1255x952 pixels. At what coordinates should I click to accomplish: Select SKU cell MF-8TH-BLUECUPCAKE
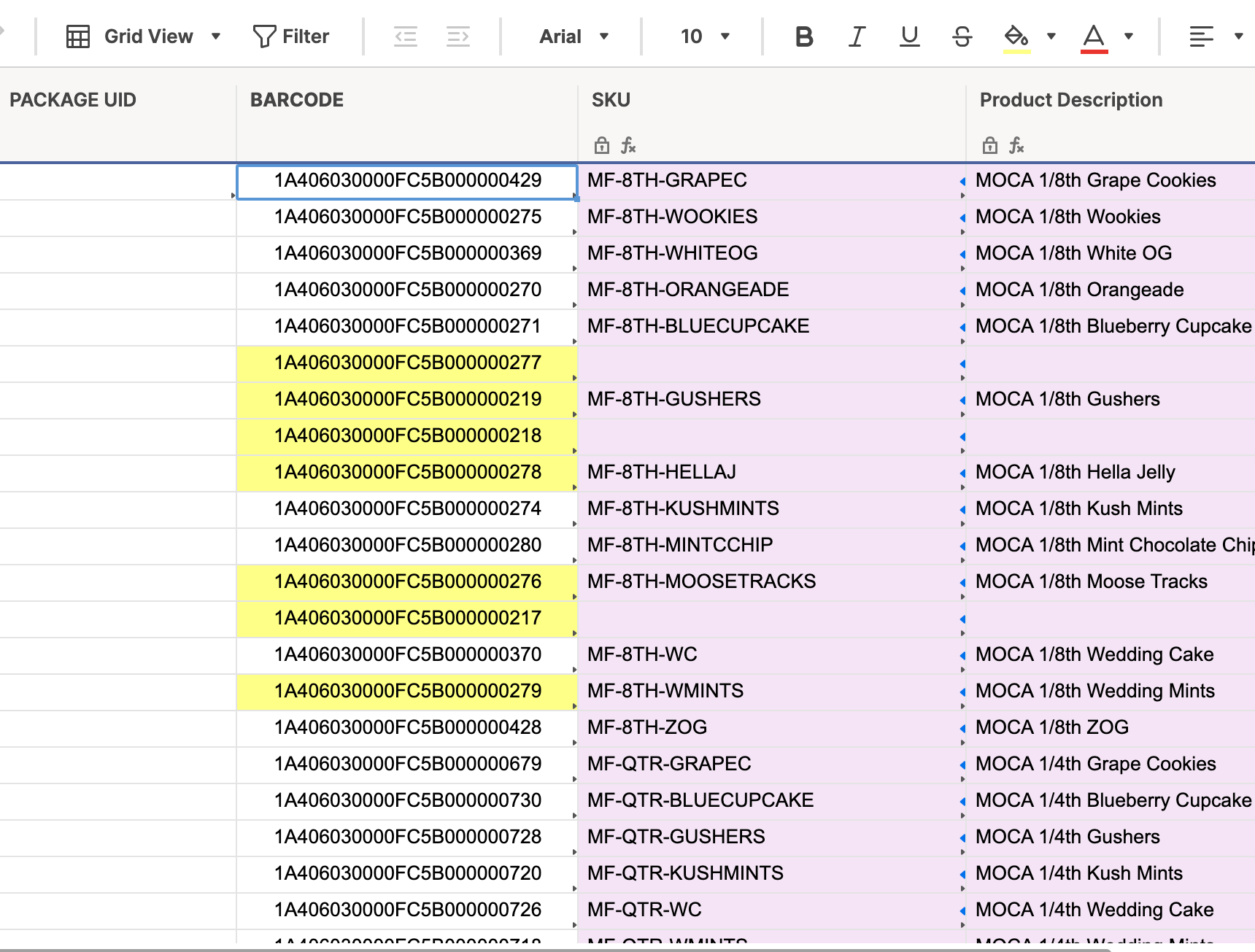pyautogui.click(x=772, y=327)
